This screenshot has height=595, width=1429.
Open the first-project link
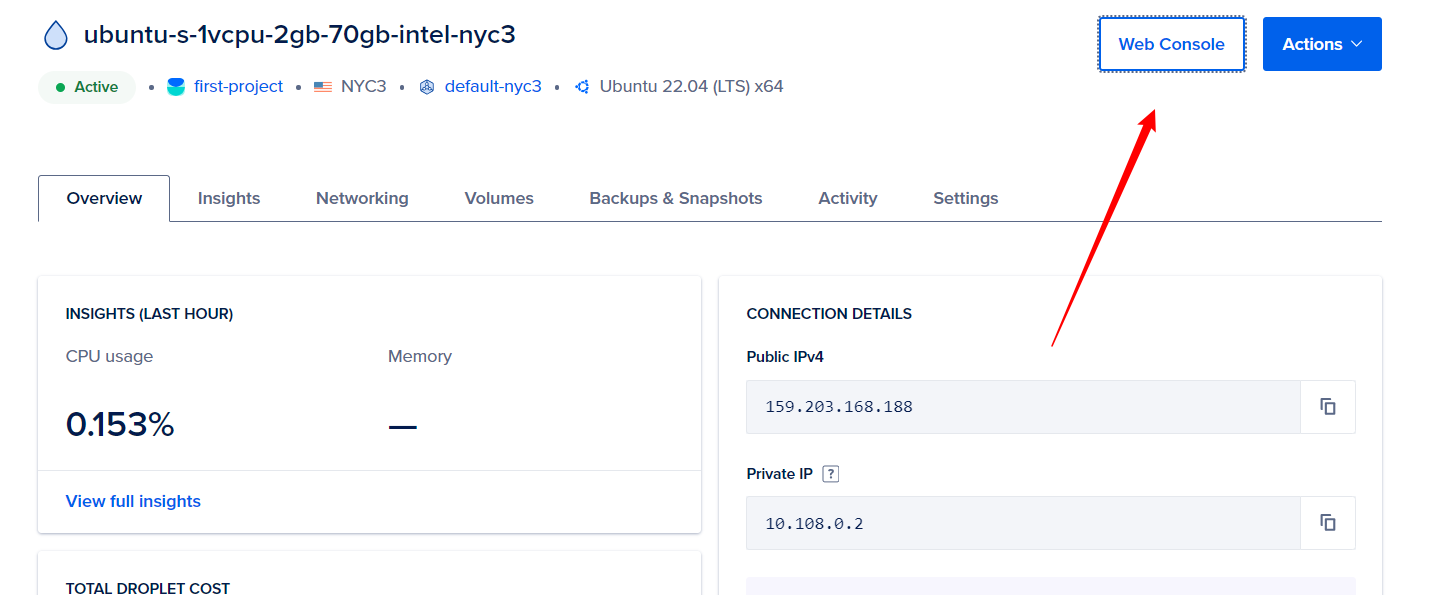[x=239, y=87]
